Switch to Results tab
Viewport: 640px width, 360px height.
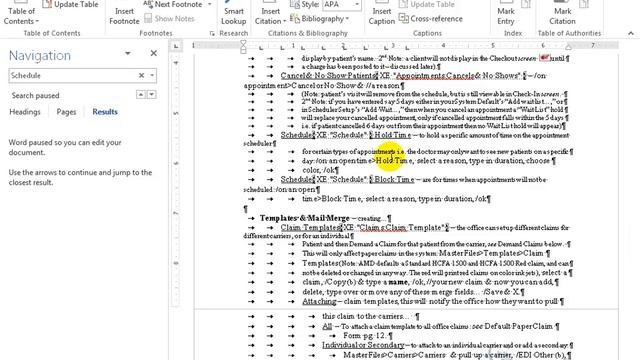coord(105,112)
